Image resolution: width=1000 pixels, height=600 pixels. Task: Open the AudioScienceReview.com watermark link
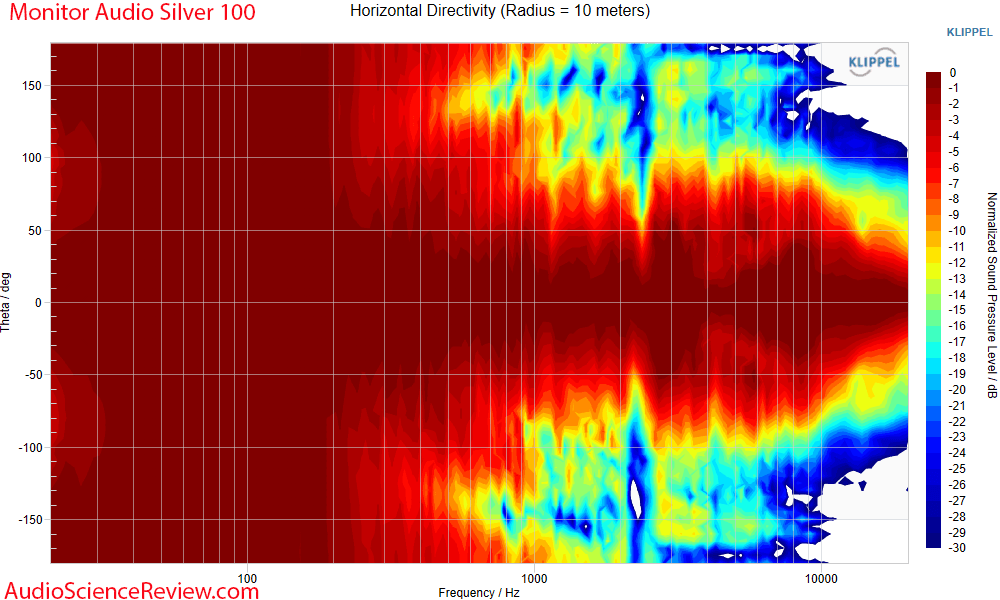tap(132, 590)
